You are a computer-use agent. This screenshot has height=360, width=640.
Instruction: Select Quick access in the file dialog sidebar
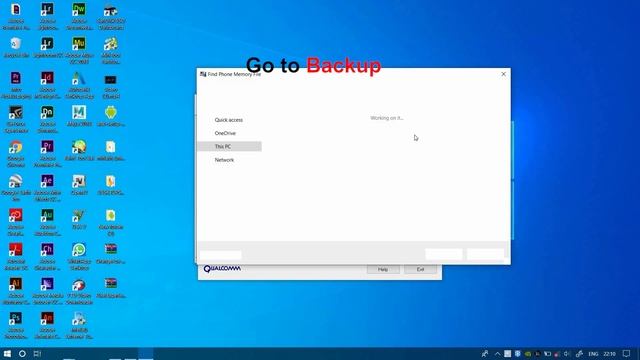pos(229,120)
